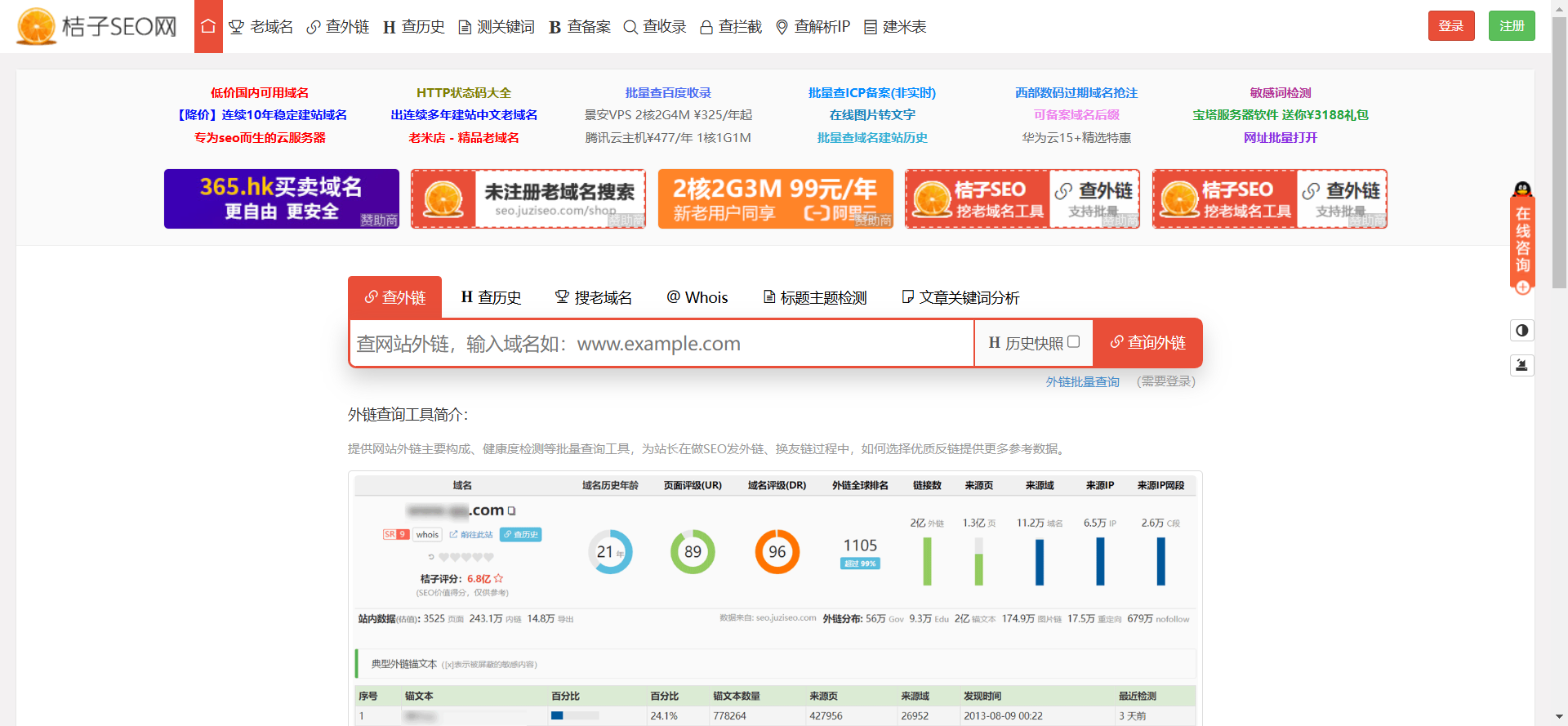Open the HTTP状态码大全 link

464,93
